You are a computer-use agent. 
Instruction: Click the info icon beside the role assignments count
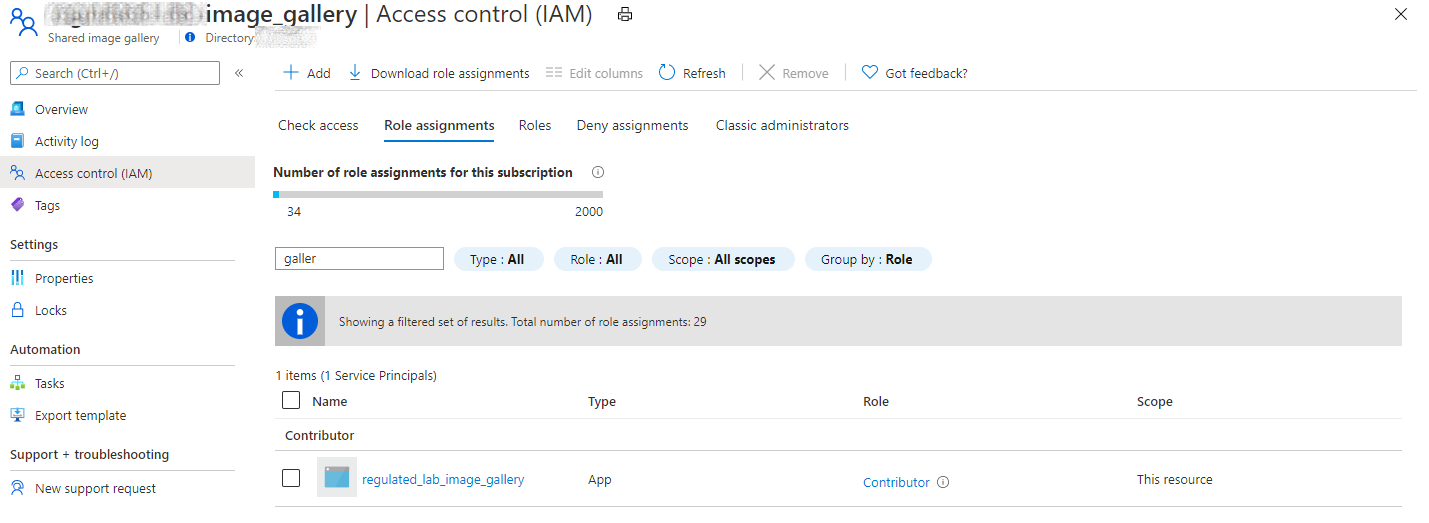tap(598, 172)
